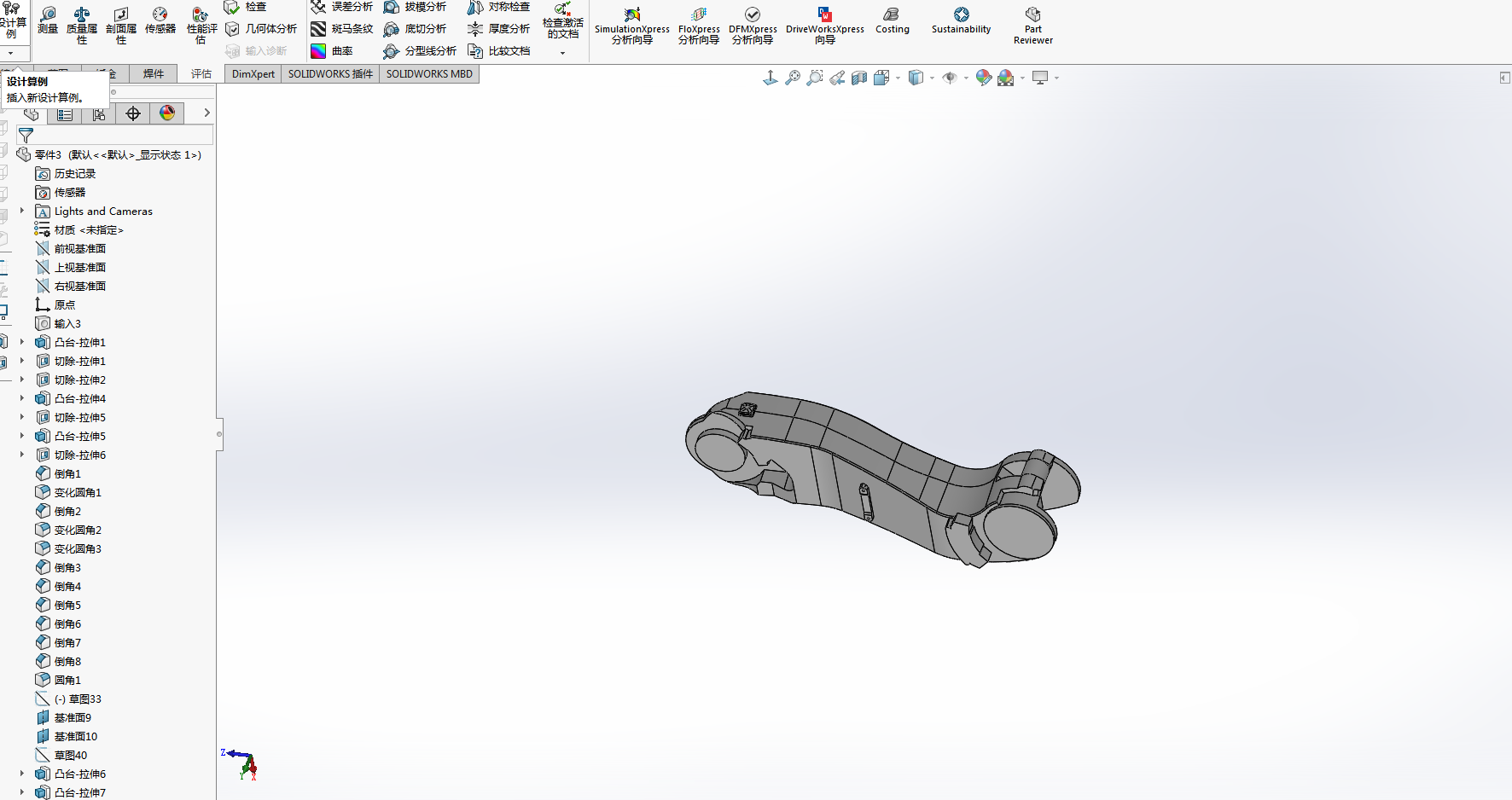1512x800 pixels.
Task: Expand more manager panel tabs arrow
Action: click(x=206, y=113)
